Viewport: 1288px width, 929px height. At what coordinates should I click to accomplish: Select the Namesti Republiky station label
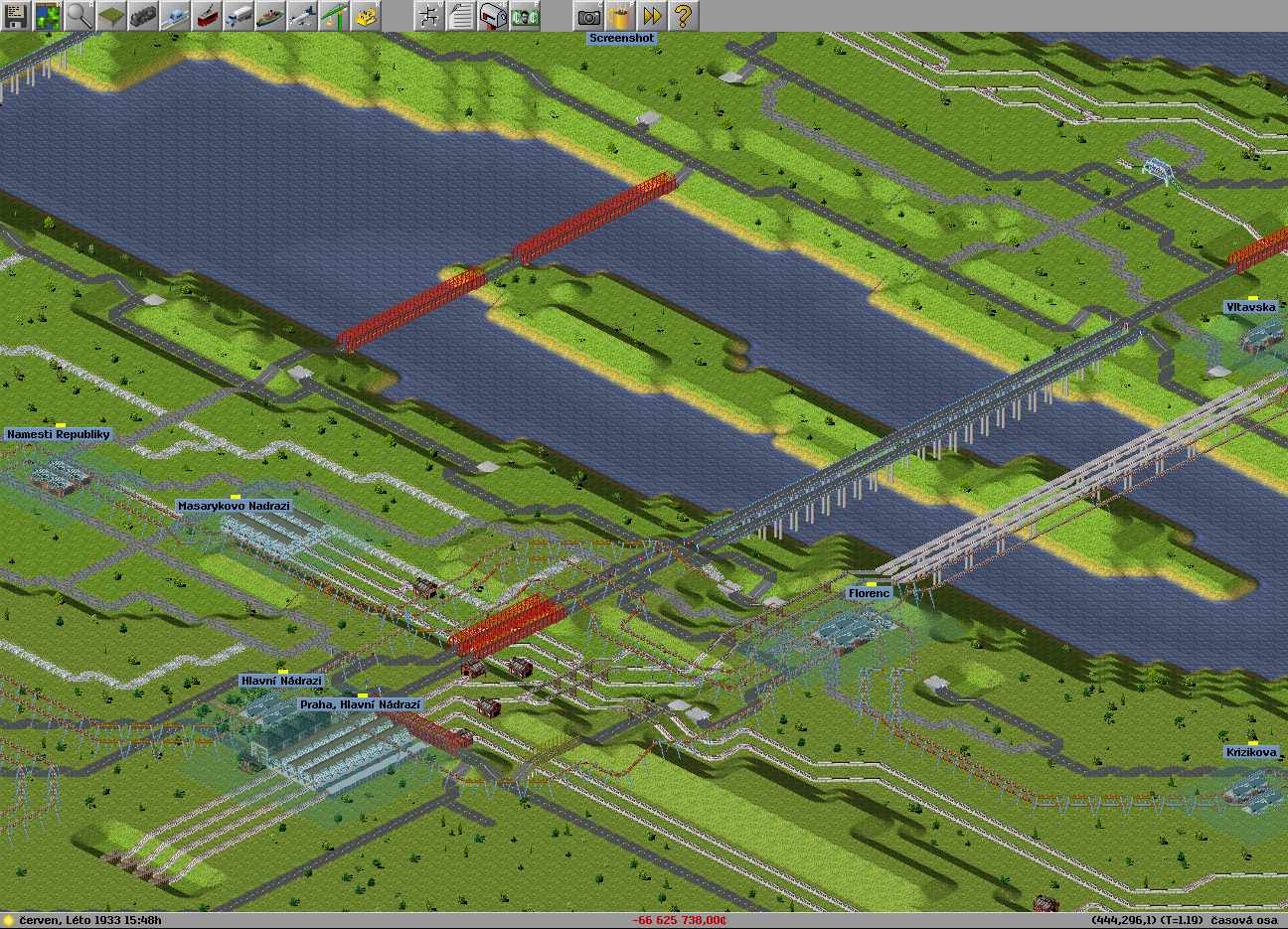58,434
